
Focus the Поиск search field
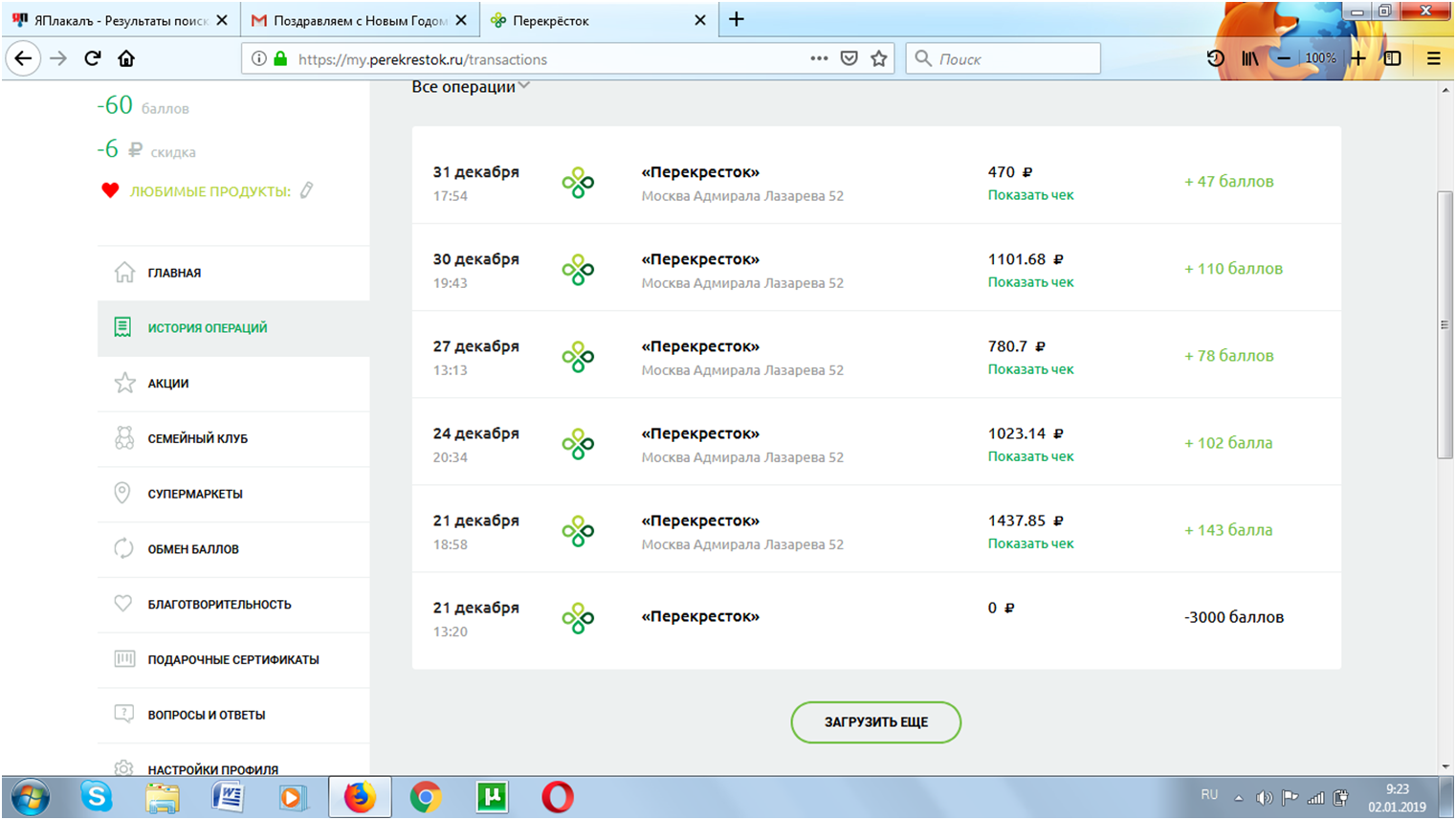(x=1003, y=58)
